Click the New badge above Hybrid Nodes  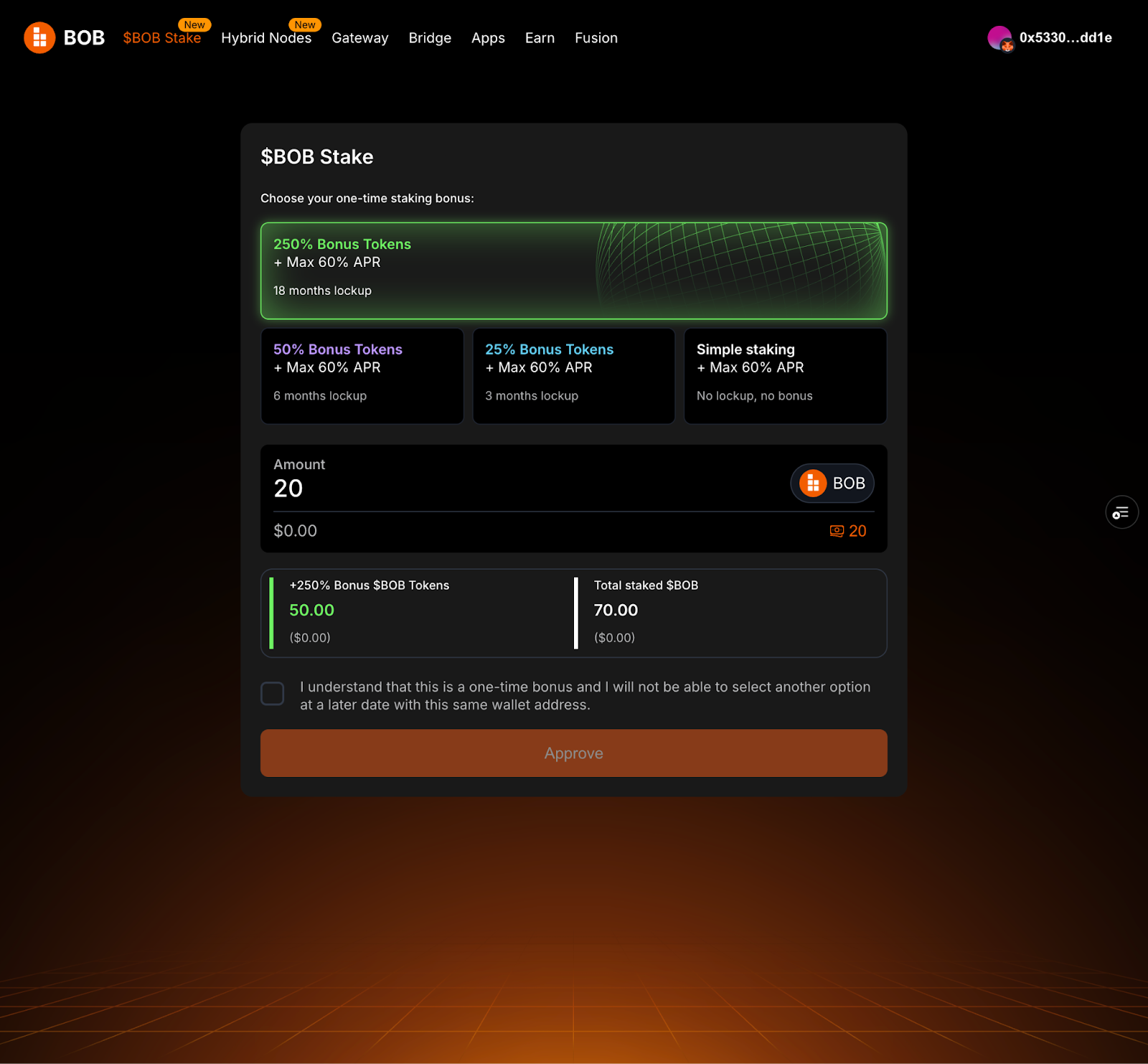[305, 25]
